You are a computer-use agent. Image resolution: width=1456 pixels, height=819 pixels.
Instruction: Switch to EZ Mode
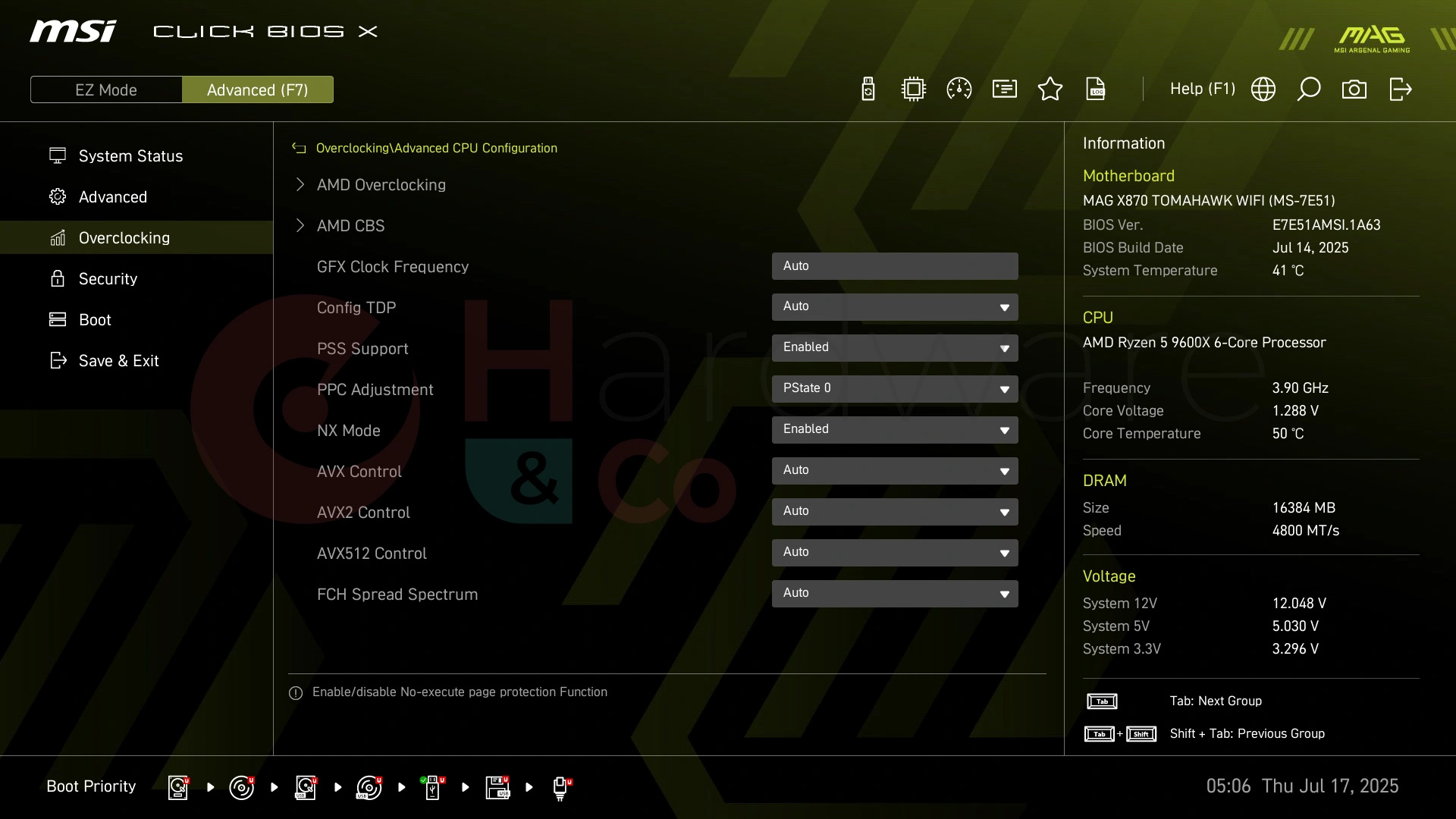[x=106, y=89]
